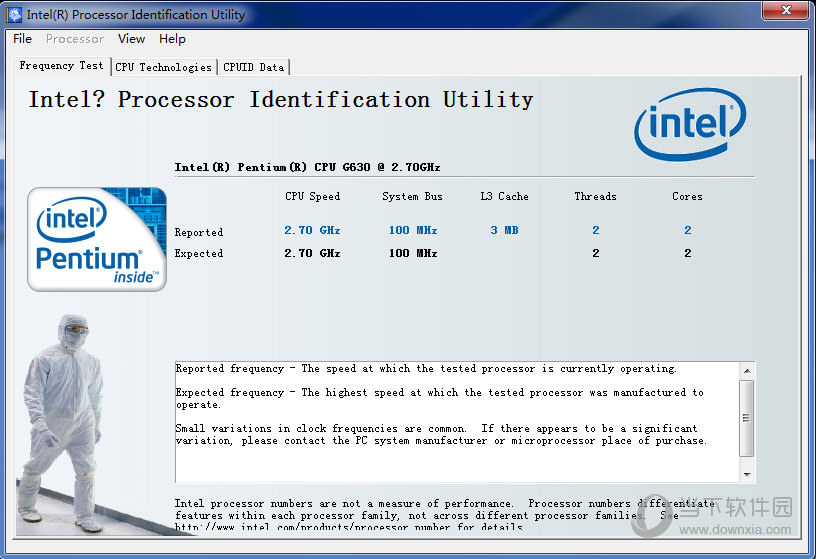The height and width of the screenshot is (559, 816).
Task: Open the Help menu
Action: tap(172, 39)
